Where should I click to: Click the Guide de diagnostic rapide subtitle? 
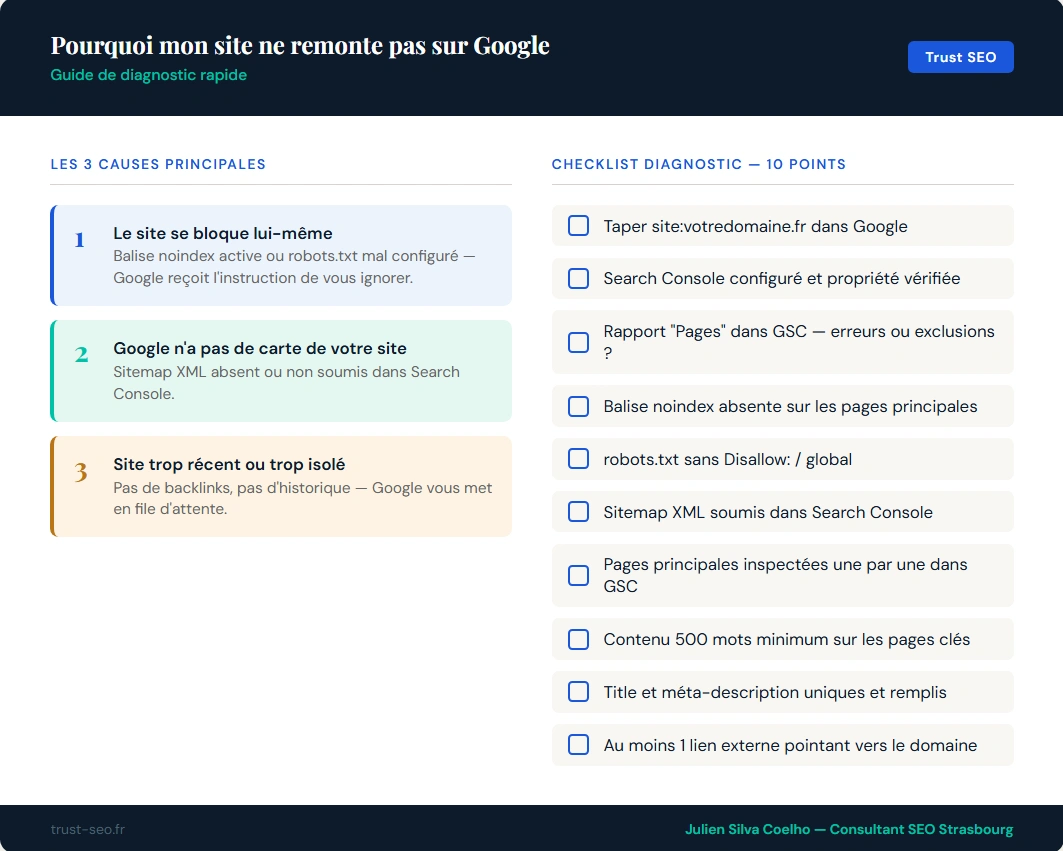[148, 75]
